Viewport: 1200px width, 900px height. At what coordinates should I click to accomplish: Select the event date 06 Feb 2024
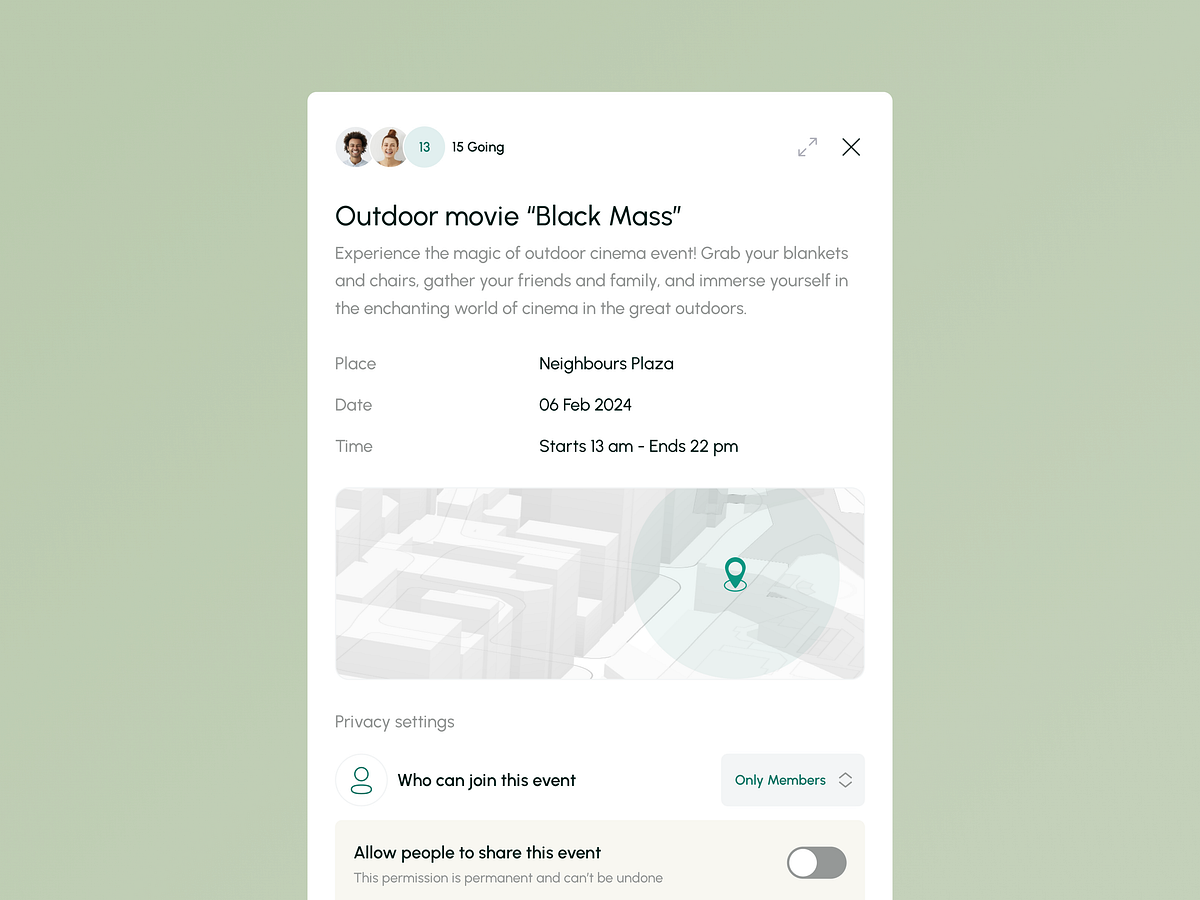[585, 404]
